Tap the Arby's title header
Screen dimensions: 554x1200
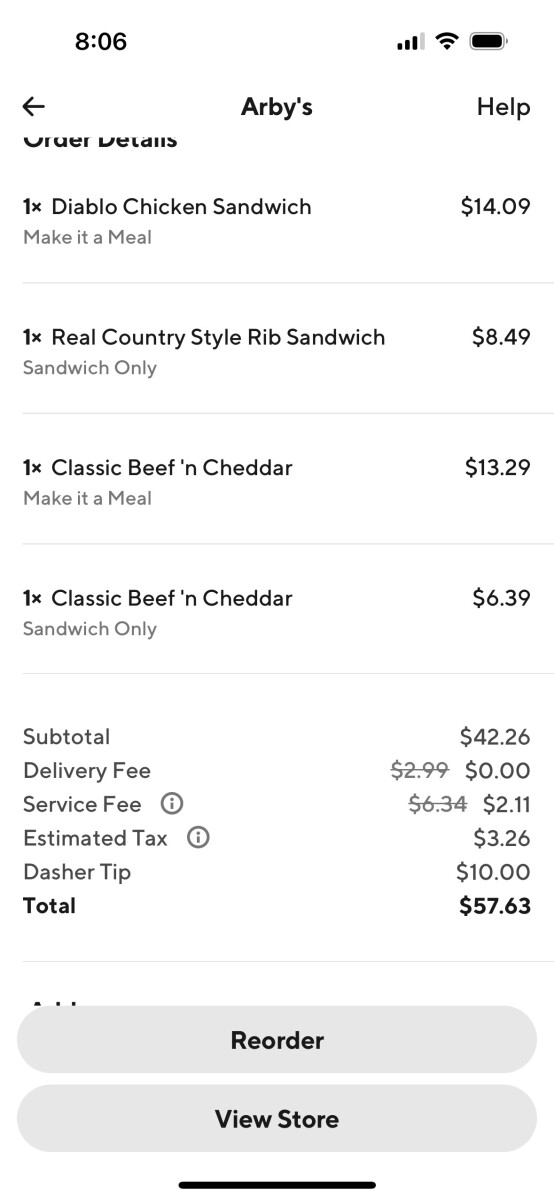click(277, 107)
